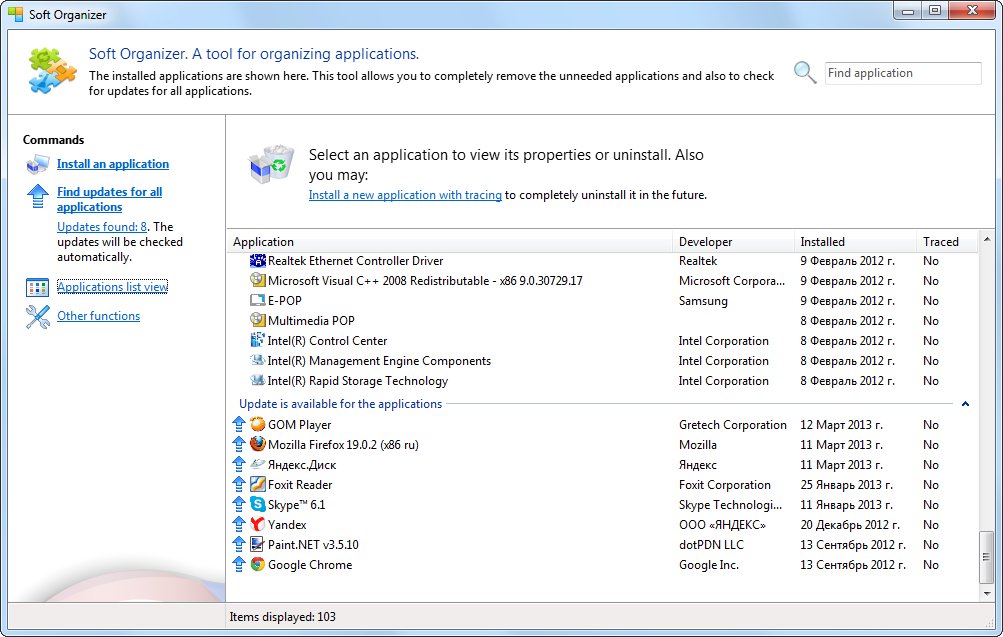The height and width of the screenshot is (637, 1003).
Task: Collapse the Update is available group
Action: point(965,404)
